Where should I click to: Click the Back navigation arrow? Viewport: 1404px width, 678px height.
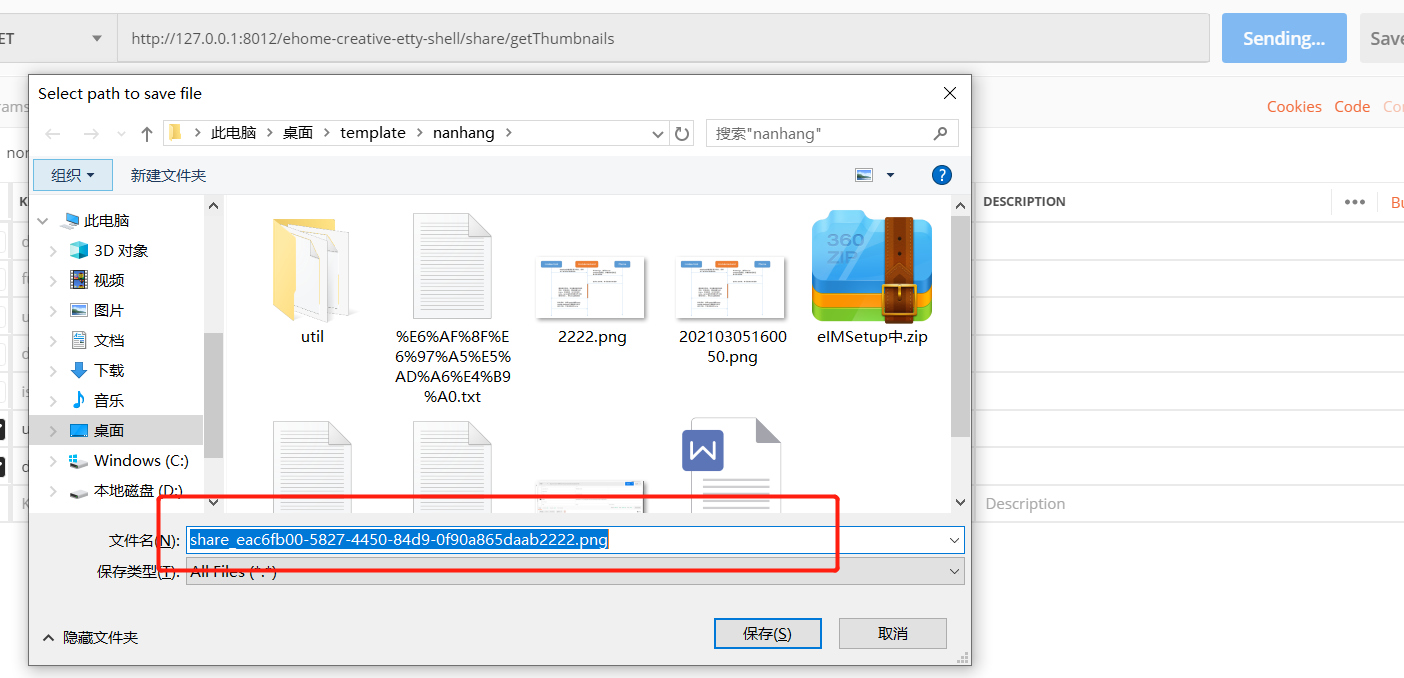click(x=53, y=133)
